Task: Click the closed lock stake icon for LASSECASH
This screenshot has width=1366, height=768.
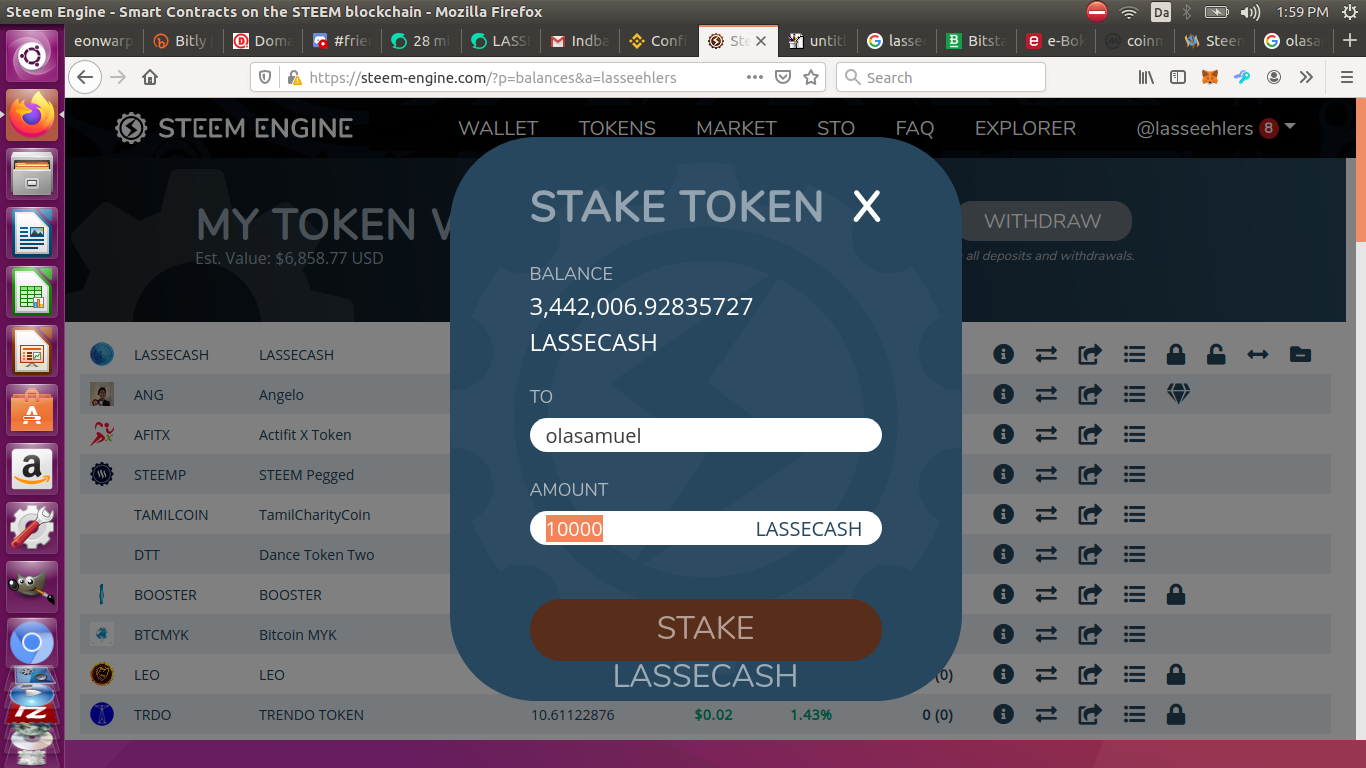Action: click(1176, 354)
